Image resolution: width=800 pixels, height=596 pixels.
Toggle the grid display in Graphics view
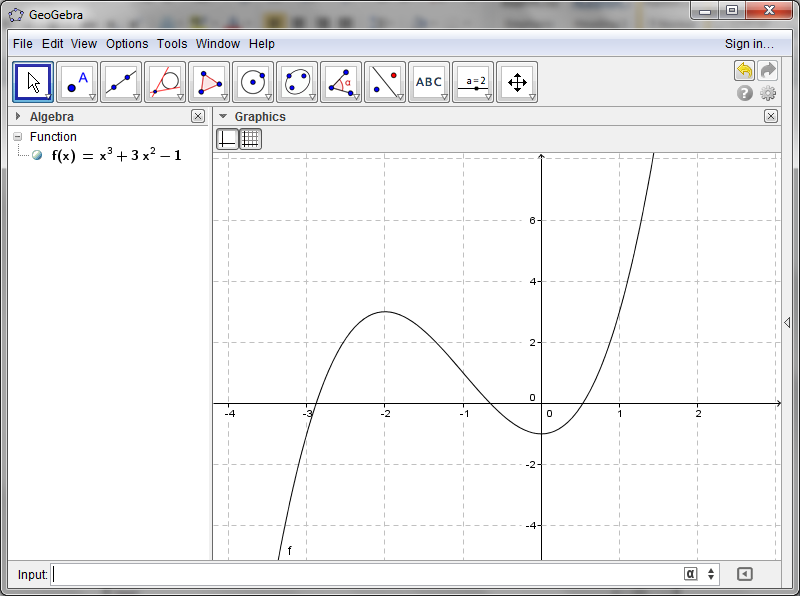(250, 138)
